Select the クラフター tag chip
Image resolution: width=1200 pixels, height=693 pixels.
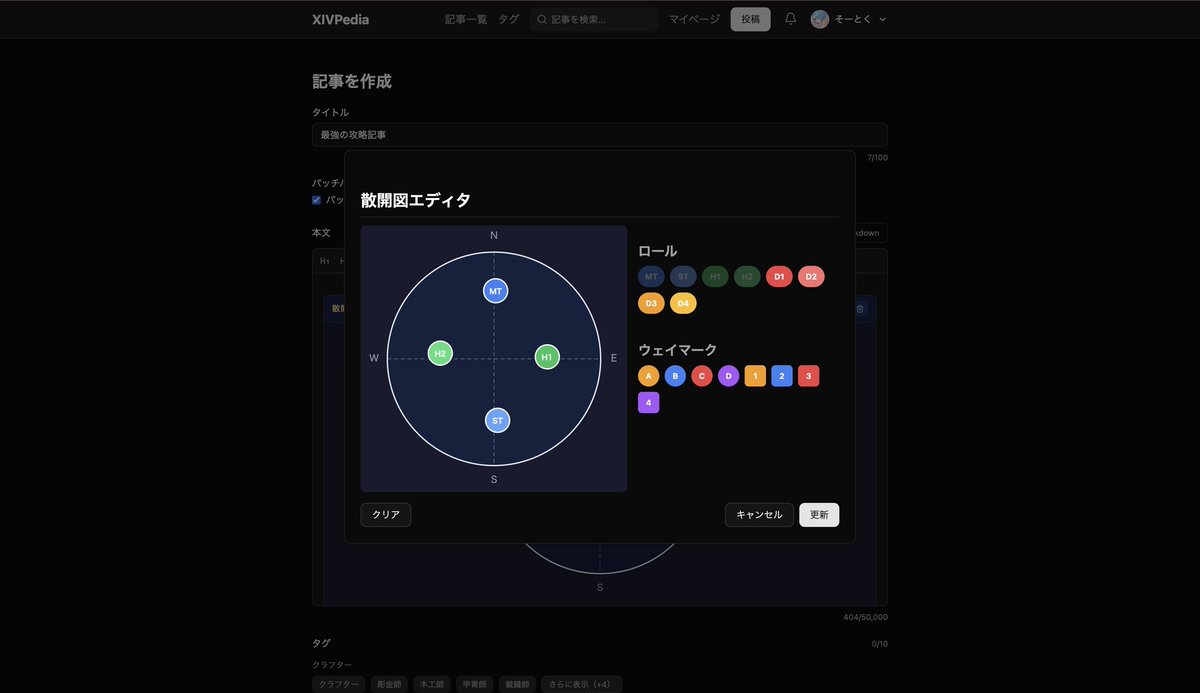(x=338, y=684)
